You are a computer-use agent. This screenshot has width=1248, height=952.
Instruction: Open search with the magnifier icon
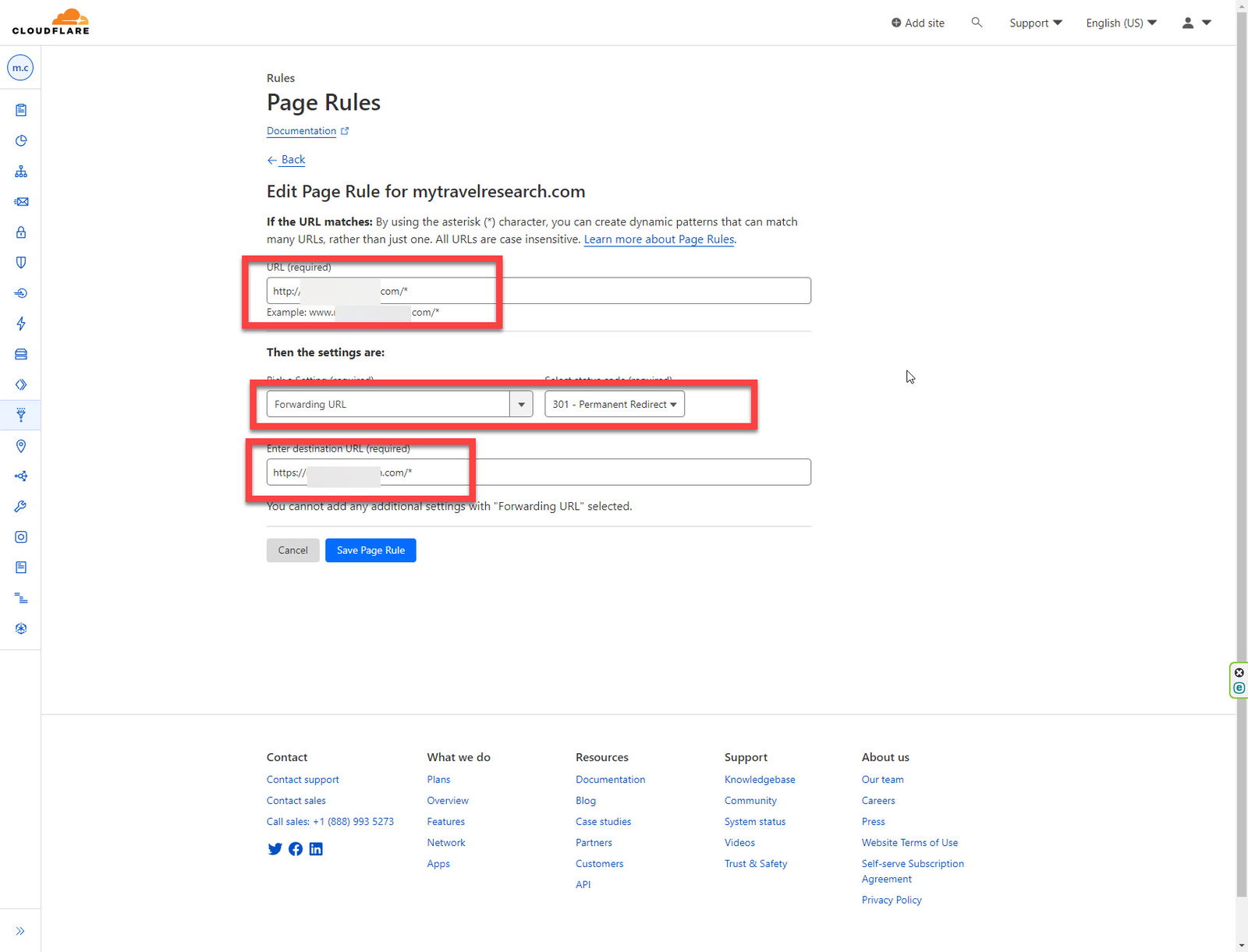tap(977, 23)
